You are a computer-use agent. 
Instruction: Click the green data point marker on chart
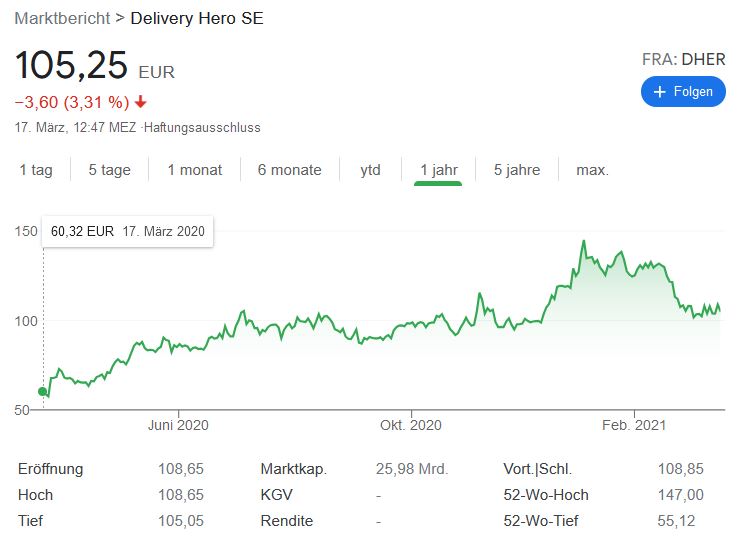coord(43,392)
